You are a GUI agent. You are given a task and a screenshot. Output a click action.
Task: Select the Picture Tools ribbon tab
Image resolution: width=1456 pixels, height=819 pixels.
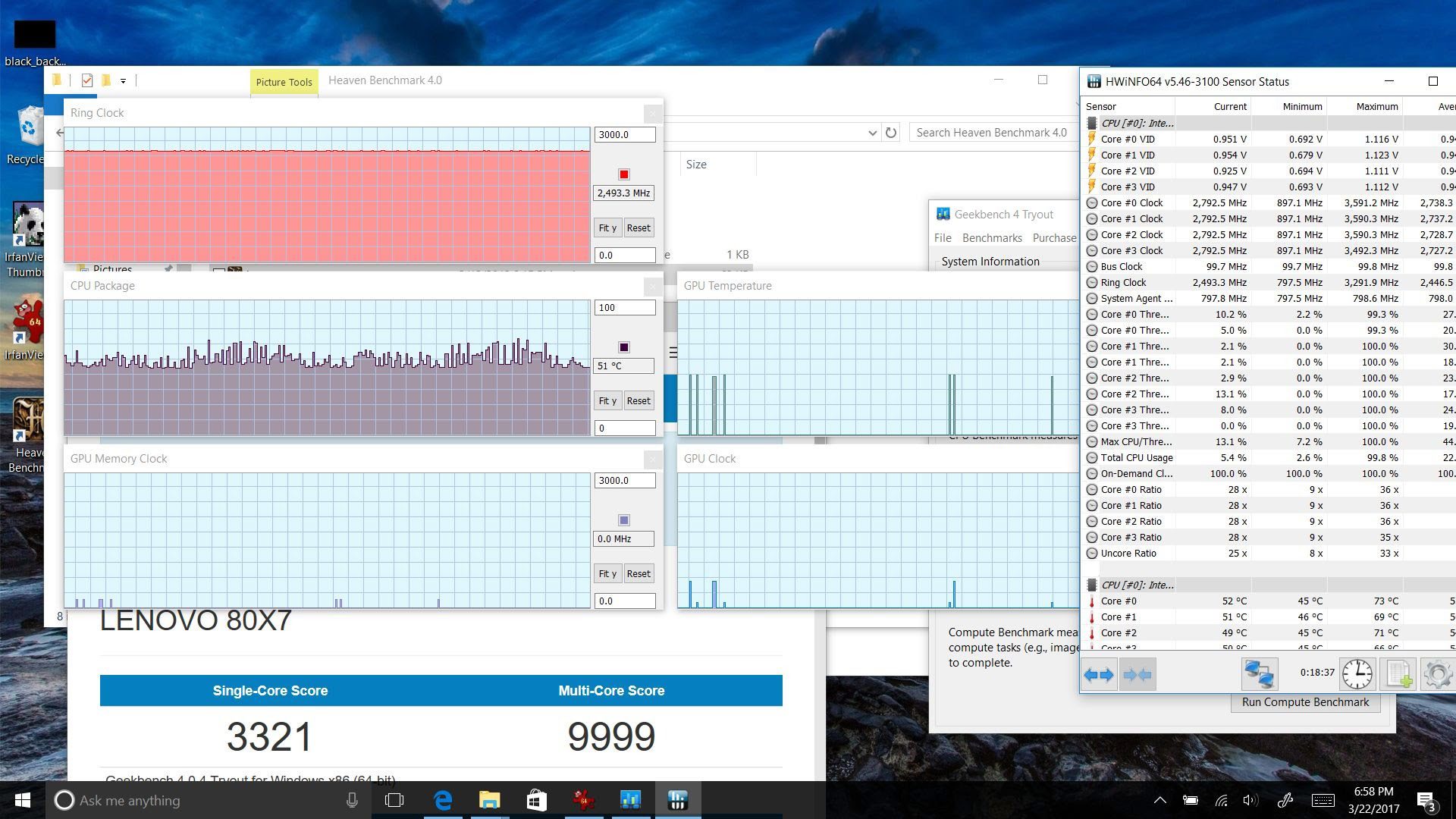click(284, 82)
